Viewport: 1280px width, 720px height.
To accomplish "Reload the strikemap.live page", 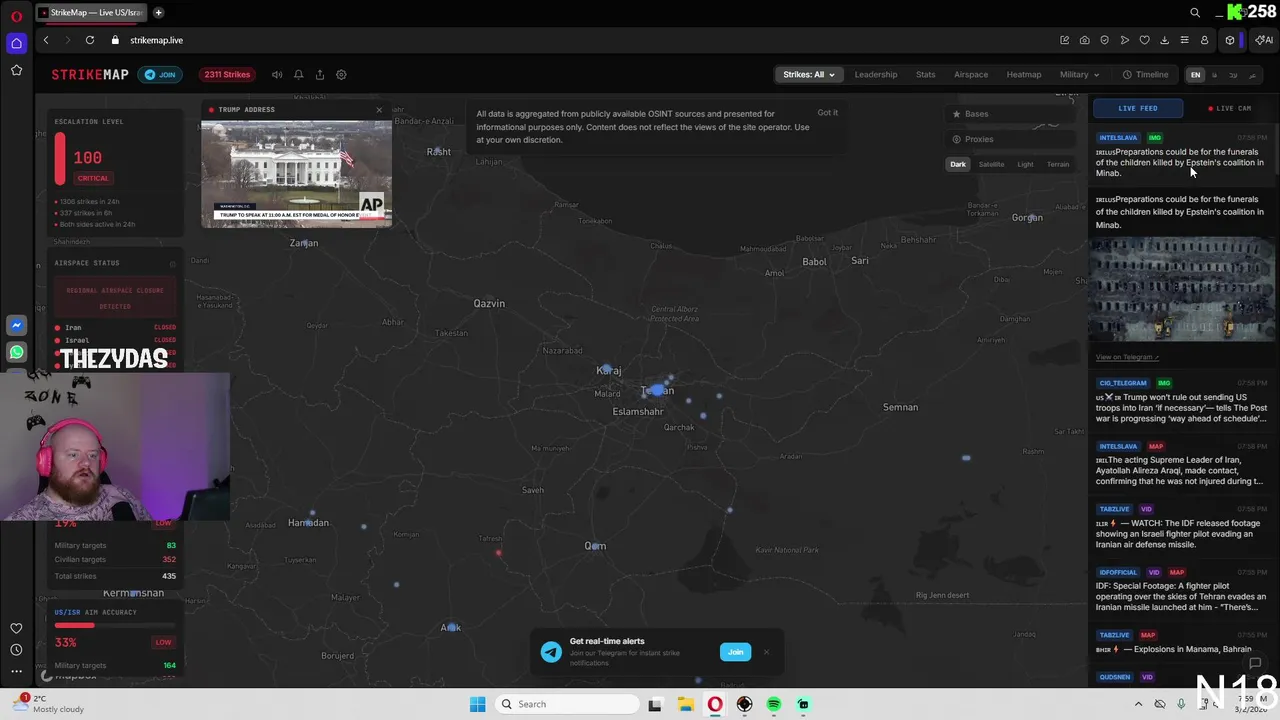I will (x=90, y=40).
